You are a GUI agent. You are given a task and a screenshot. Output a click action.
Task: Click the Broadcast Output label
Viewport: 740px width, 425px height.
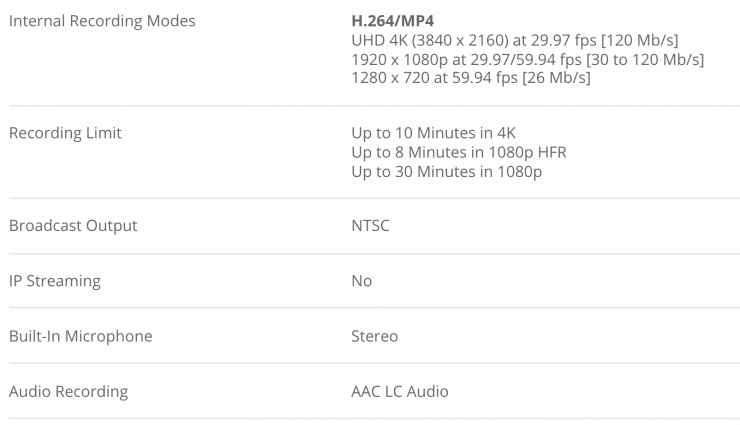(73, 226)
